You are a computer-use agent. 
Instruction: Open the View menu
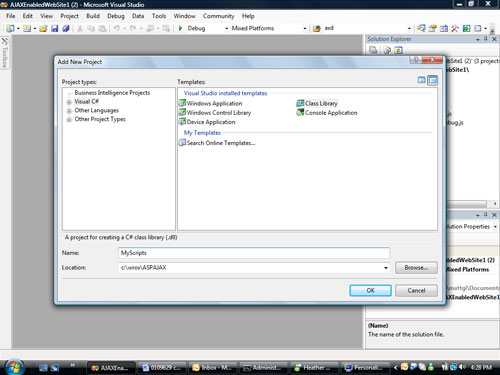point(46,16)
